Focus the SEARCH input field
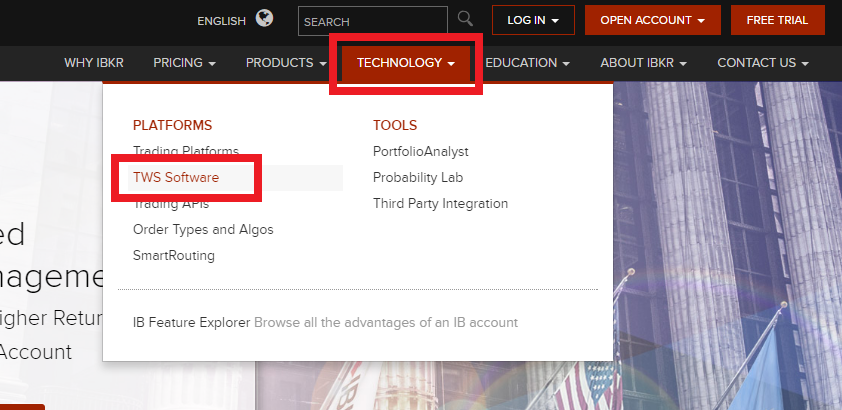 [x=373, y=21]
